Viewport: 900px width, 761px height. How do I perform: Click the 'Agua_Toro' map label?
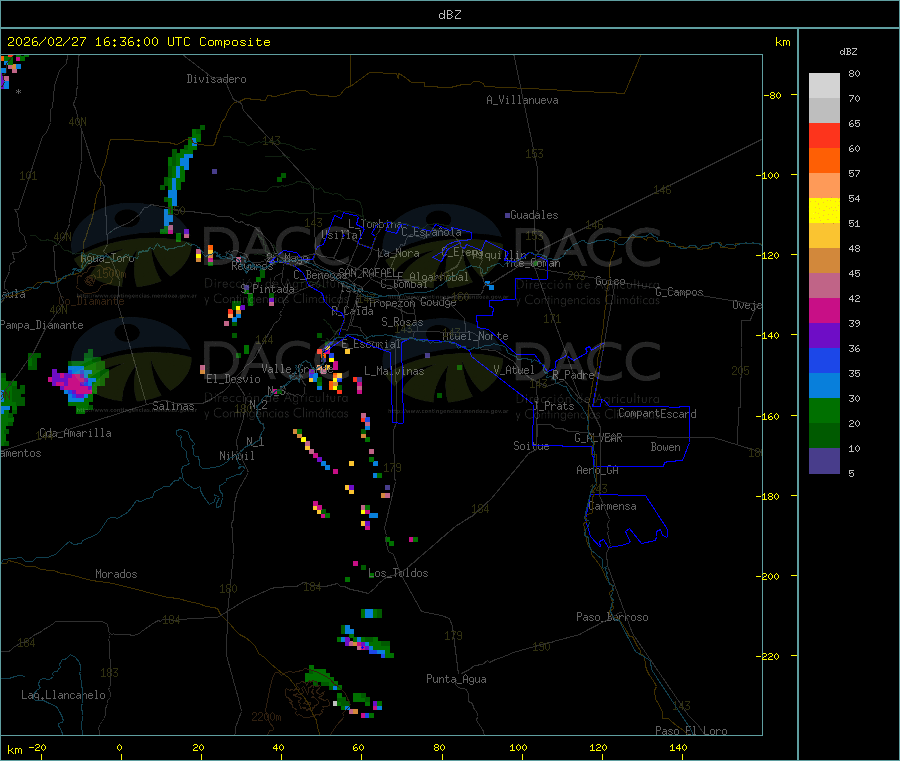pos(107,258)
